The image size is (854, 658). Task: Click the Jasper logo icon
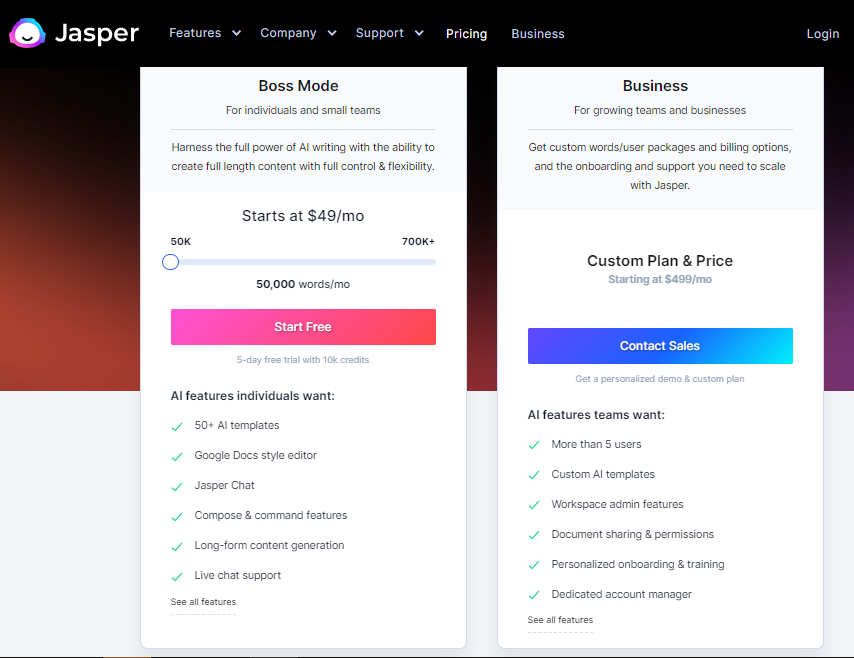[27, 34]
